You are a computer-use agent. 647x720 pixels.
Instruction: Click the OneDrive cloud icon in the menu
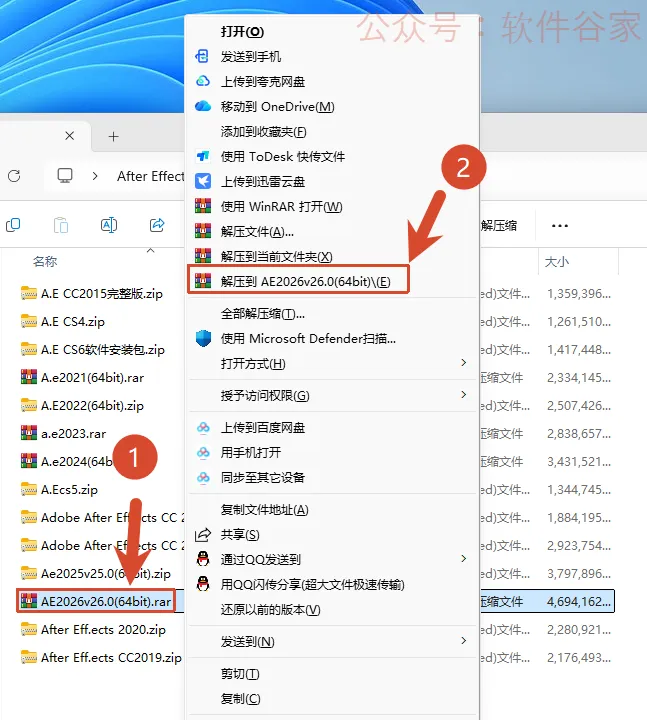[203, 107]
